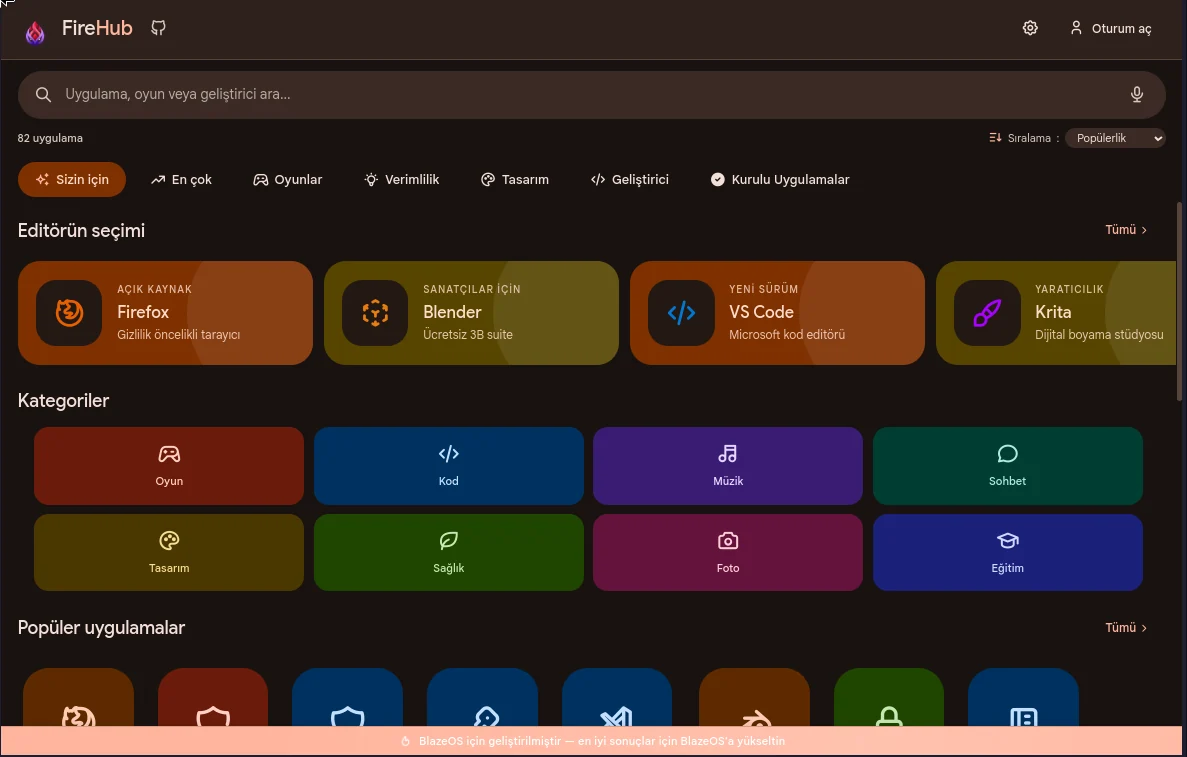Viewport: 1187px width, 757px height.
Task: Click the Sıralama sort icon
Action: (995, 138)
